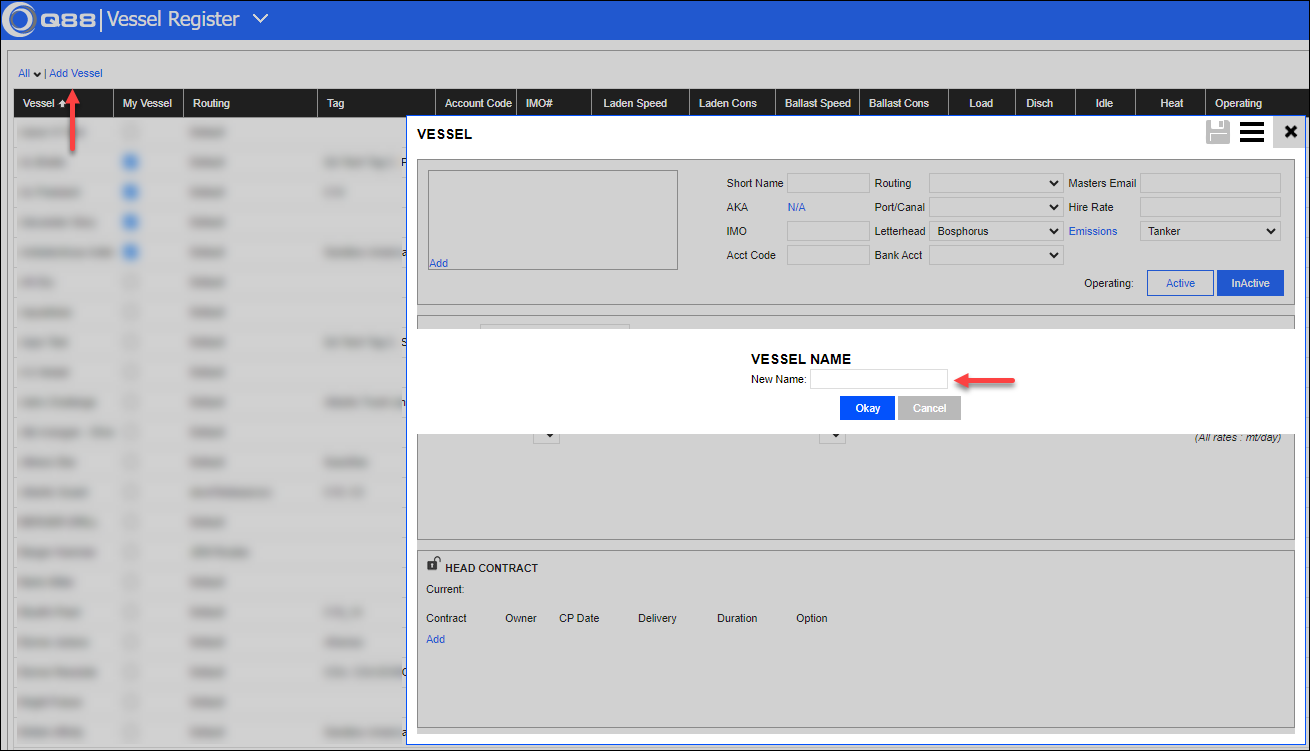Open the Routing dropdown in Vessel form

pyautogui.click(x=995, y=183)
